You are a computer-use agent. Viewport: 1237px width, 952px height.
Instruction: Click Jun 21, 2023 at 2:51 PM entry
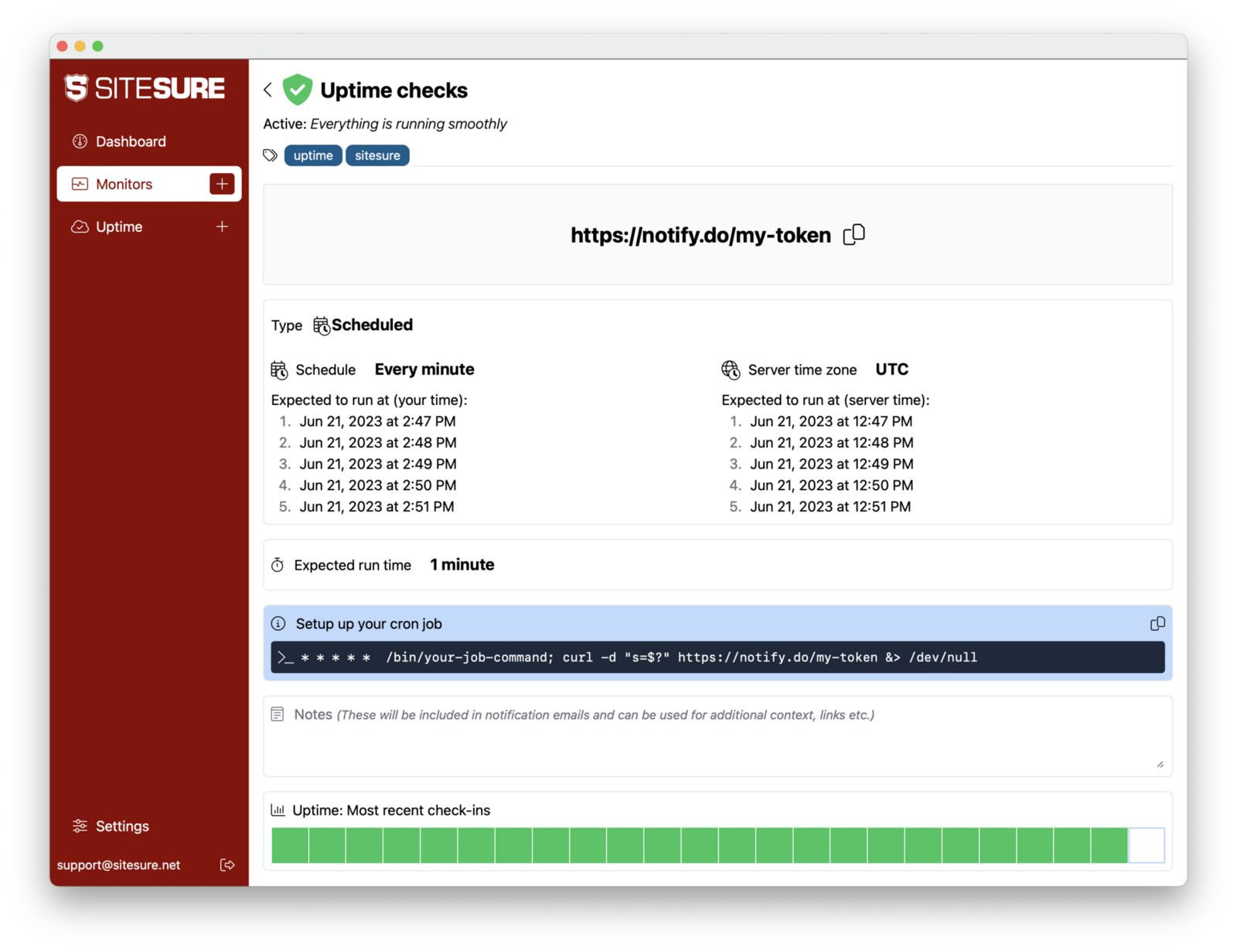point(377,507)
